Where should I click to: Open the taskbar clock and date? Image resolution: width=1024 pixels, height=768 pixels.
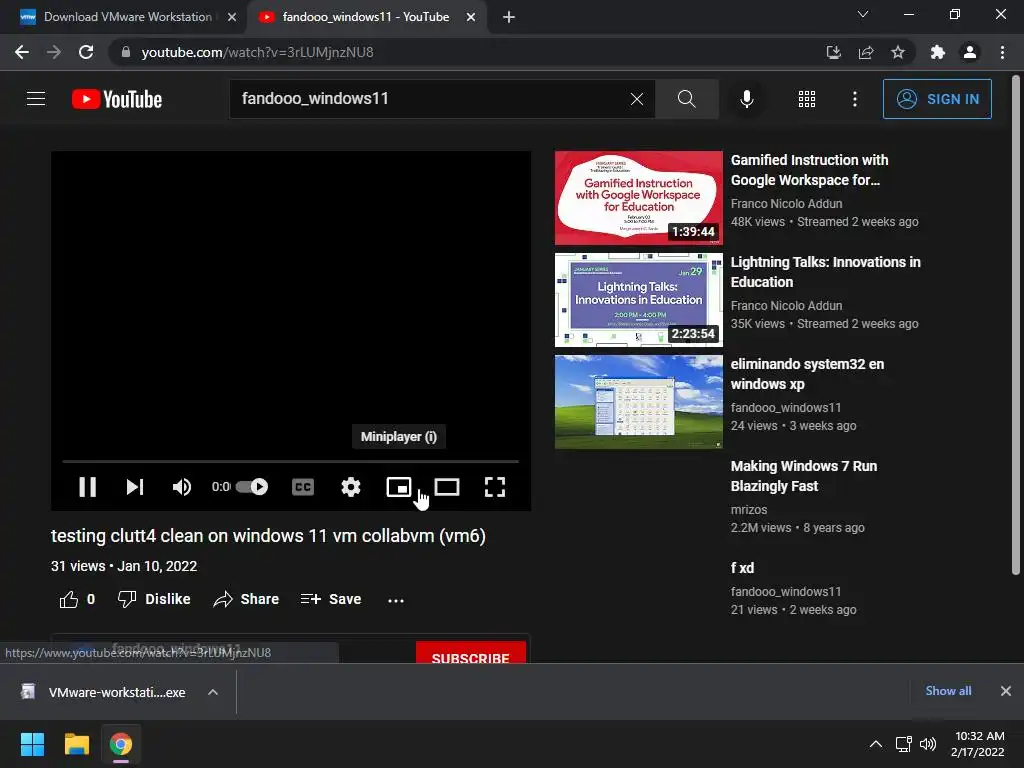coord(978,744)
